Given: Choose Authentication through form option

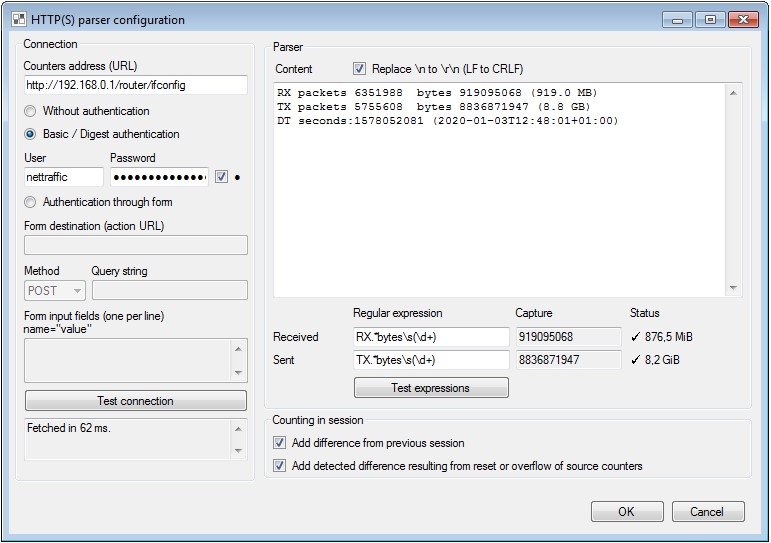Looking at the screenshot, I should 31,202.
